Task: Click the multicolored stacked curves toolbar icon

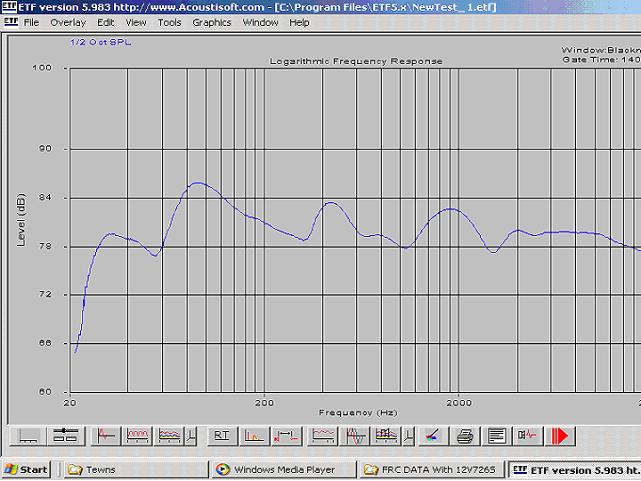Action: 170,435
